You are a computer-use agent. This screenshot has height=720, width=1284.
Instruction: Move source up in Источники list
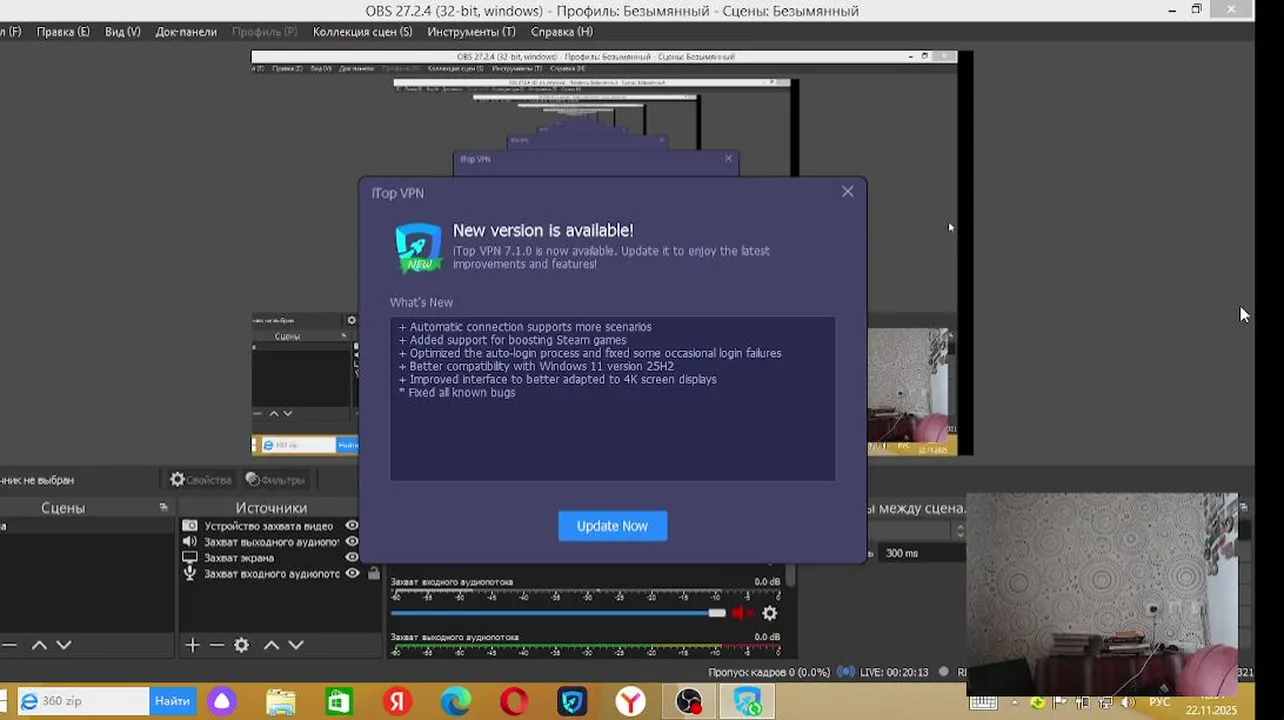pos(271,646)
